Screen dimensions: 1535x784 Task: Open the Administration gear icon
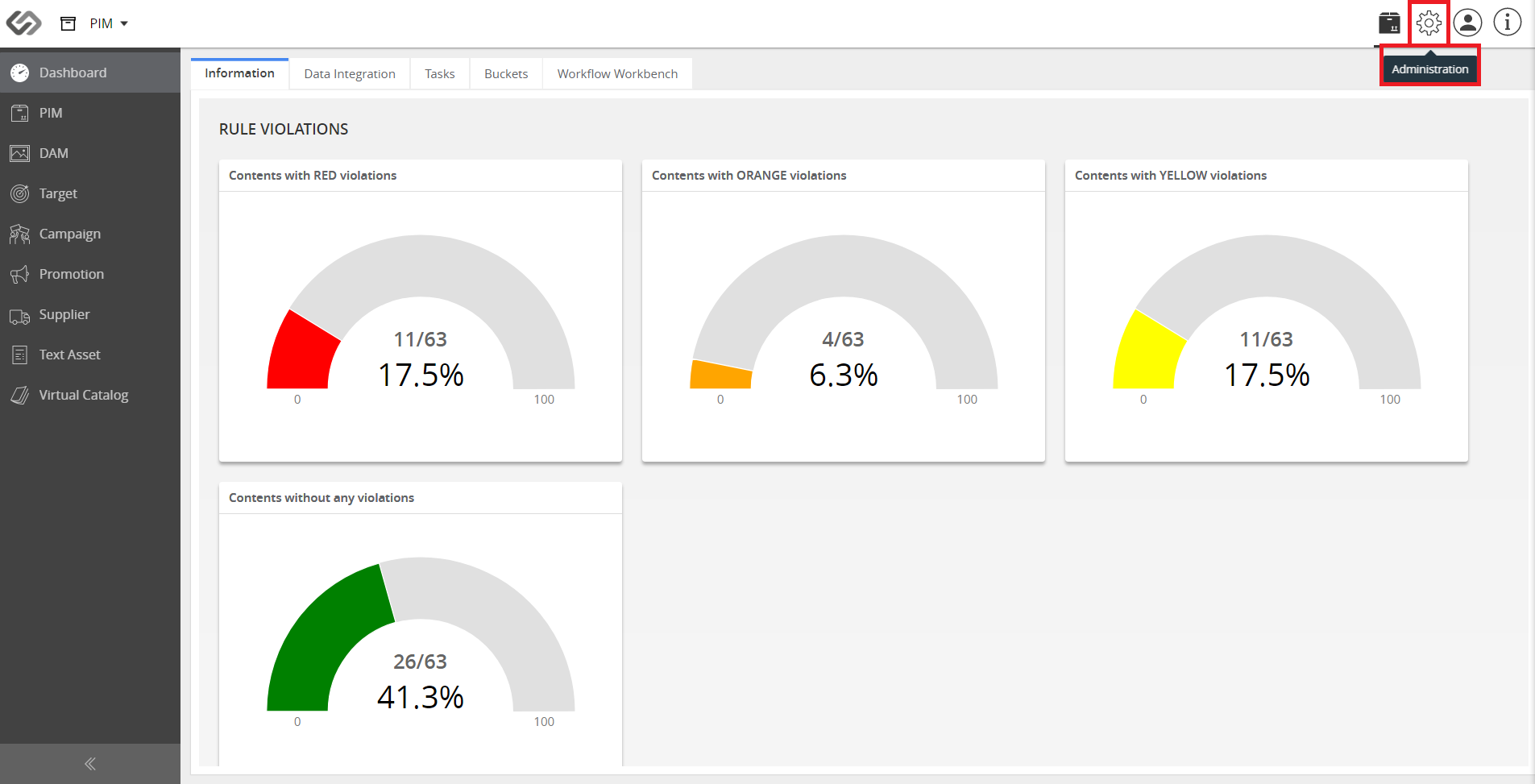click(x=1429, y=23)
